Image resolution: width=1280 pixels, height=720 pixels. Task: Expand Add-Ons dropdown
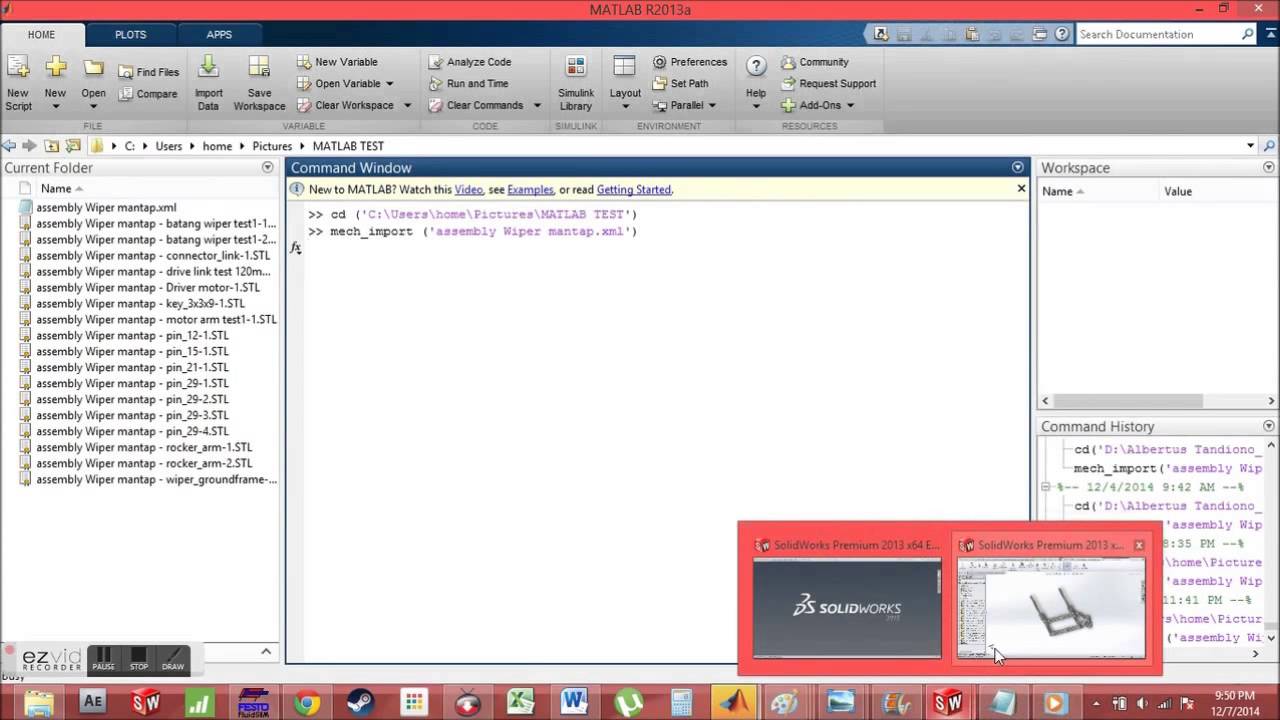click(x=850, y=106)
